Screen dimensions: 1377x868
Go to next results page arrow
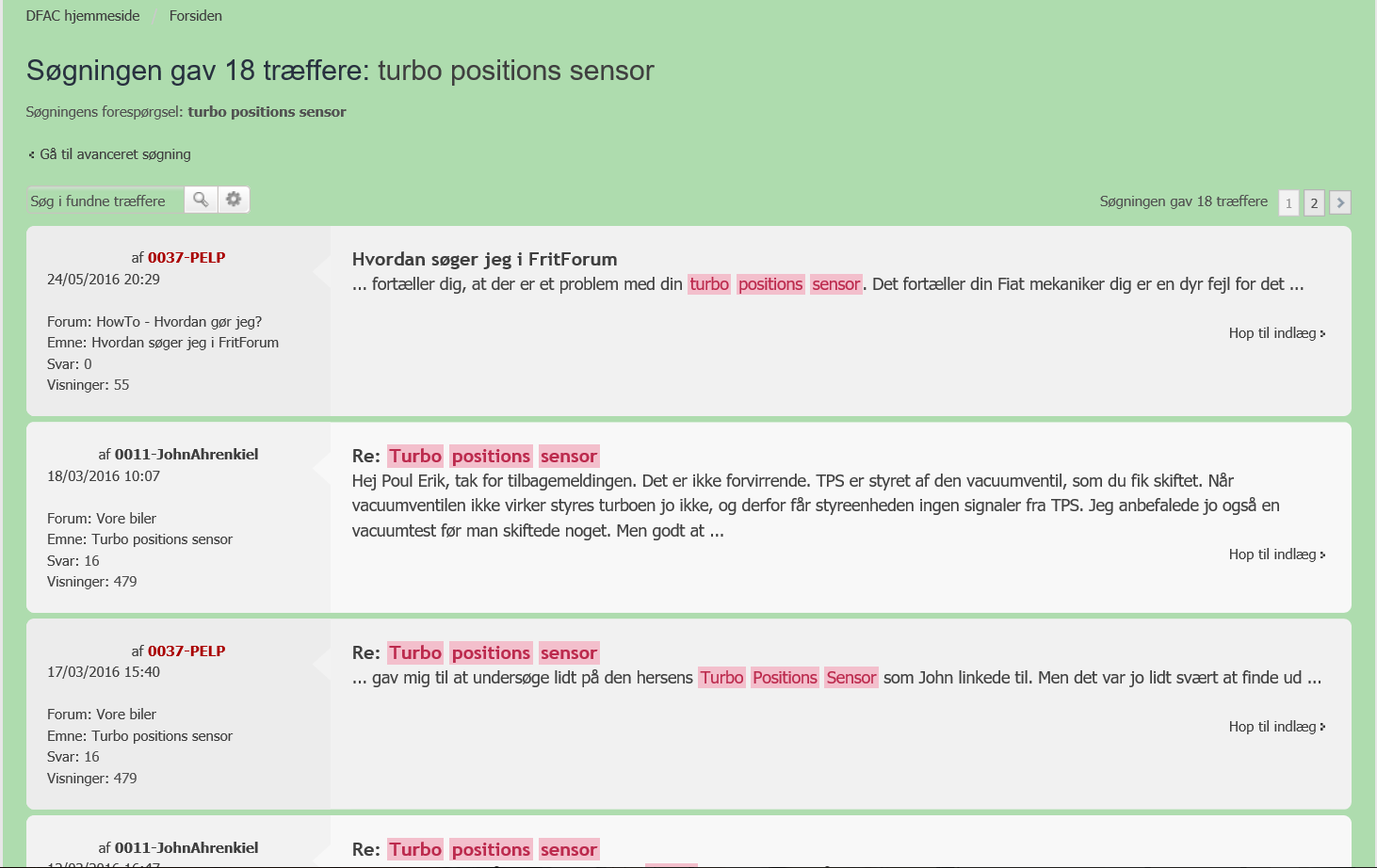coord(1340,202)
